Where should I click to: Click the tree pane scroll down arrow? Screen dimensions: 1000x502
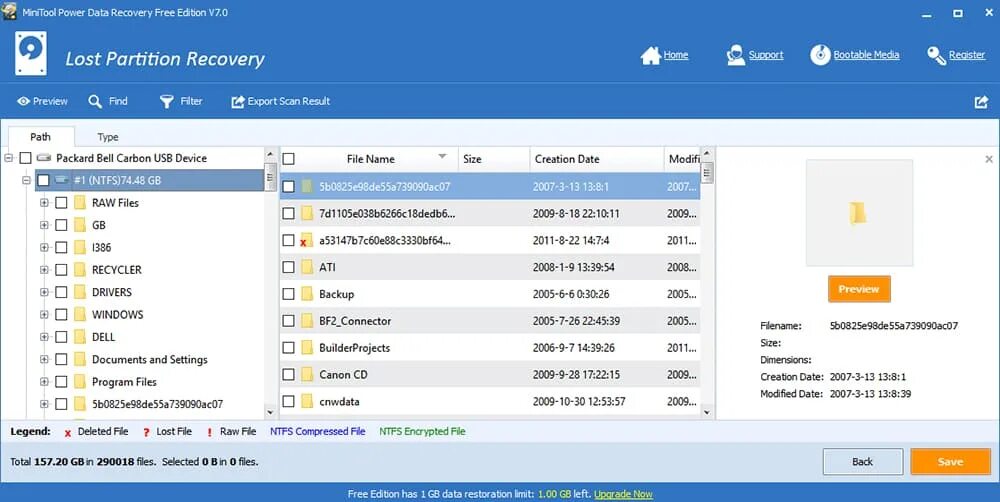coord(270,413)
